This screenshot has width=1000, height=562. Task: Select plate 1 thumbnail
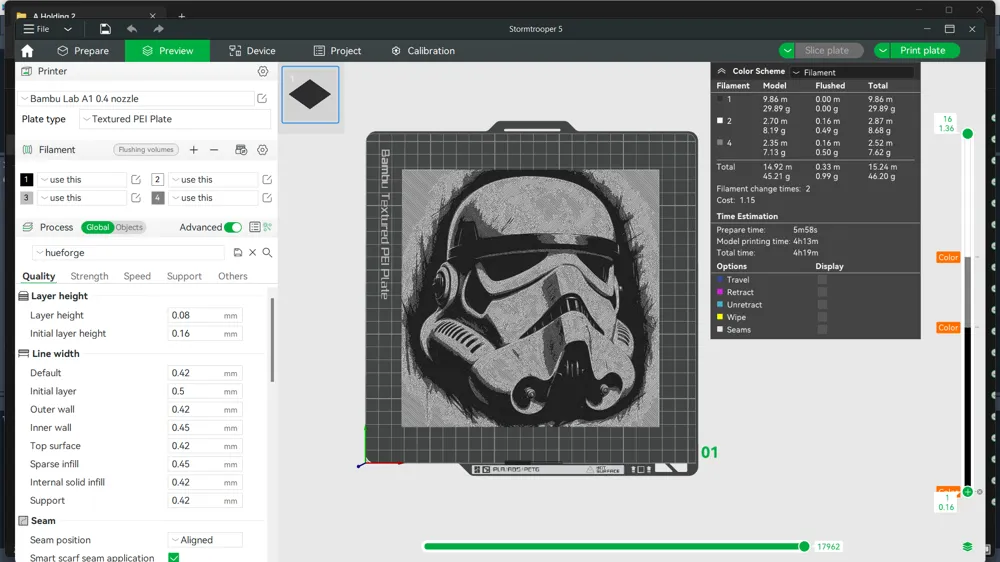(311, 94)
